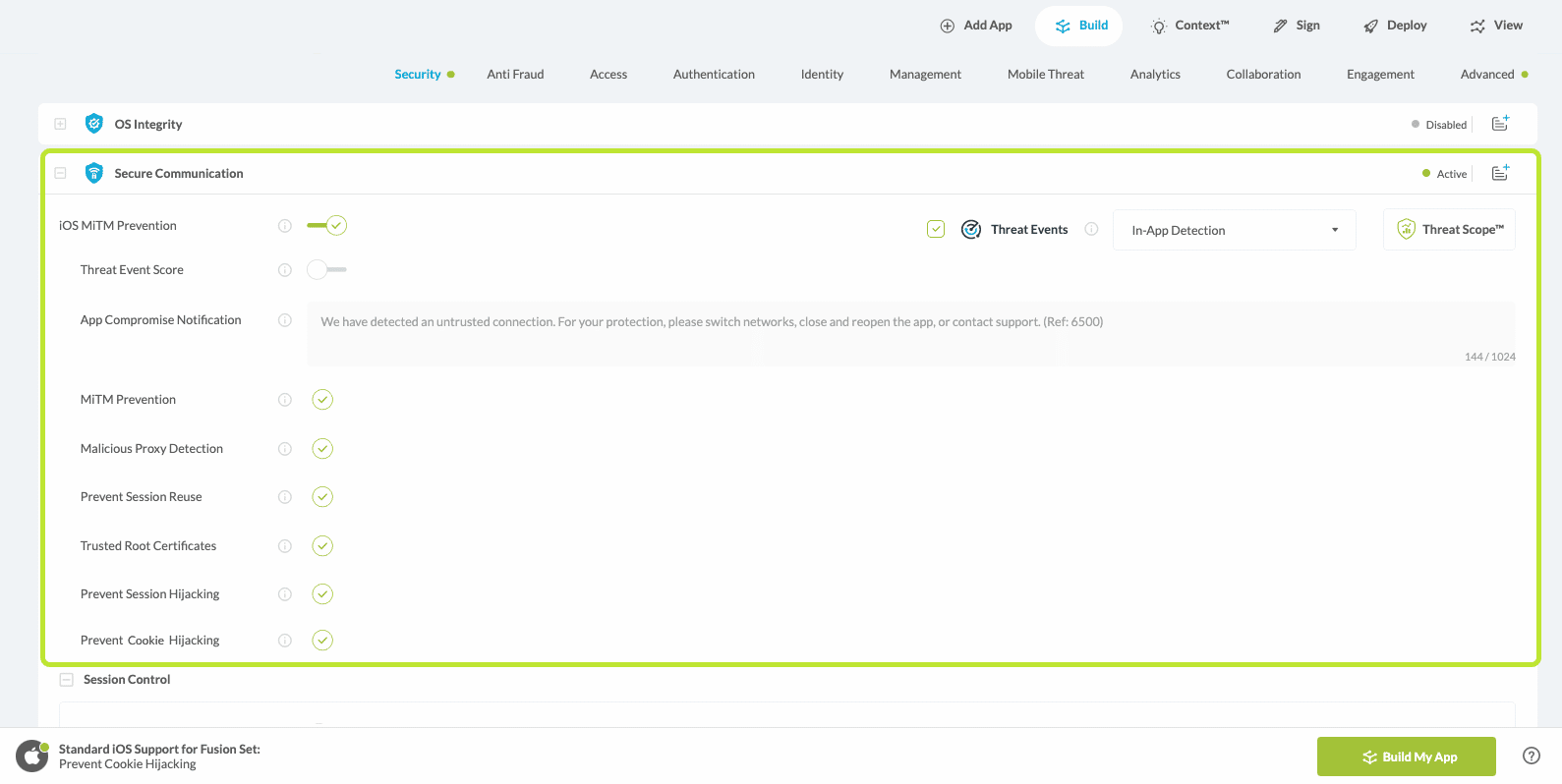Open the Secure Communication add-note icon
The height and width of the screenshot is (784, 1562).
click(1500, 173)
